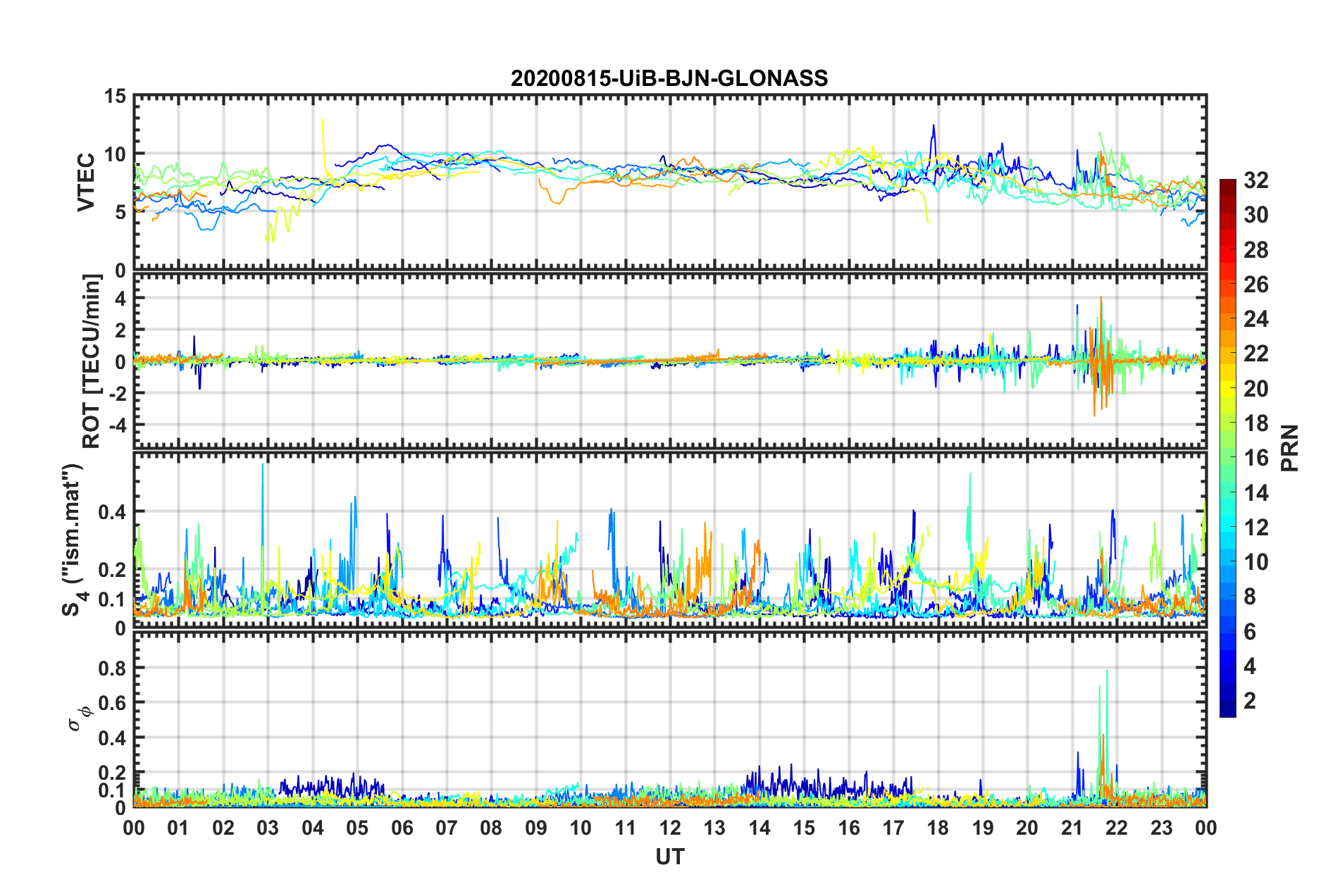Click the VTEC y-axis label
Image resolution: width=1340 pixels, height=896 pixels.
86,182
